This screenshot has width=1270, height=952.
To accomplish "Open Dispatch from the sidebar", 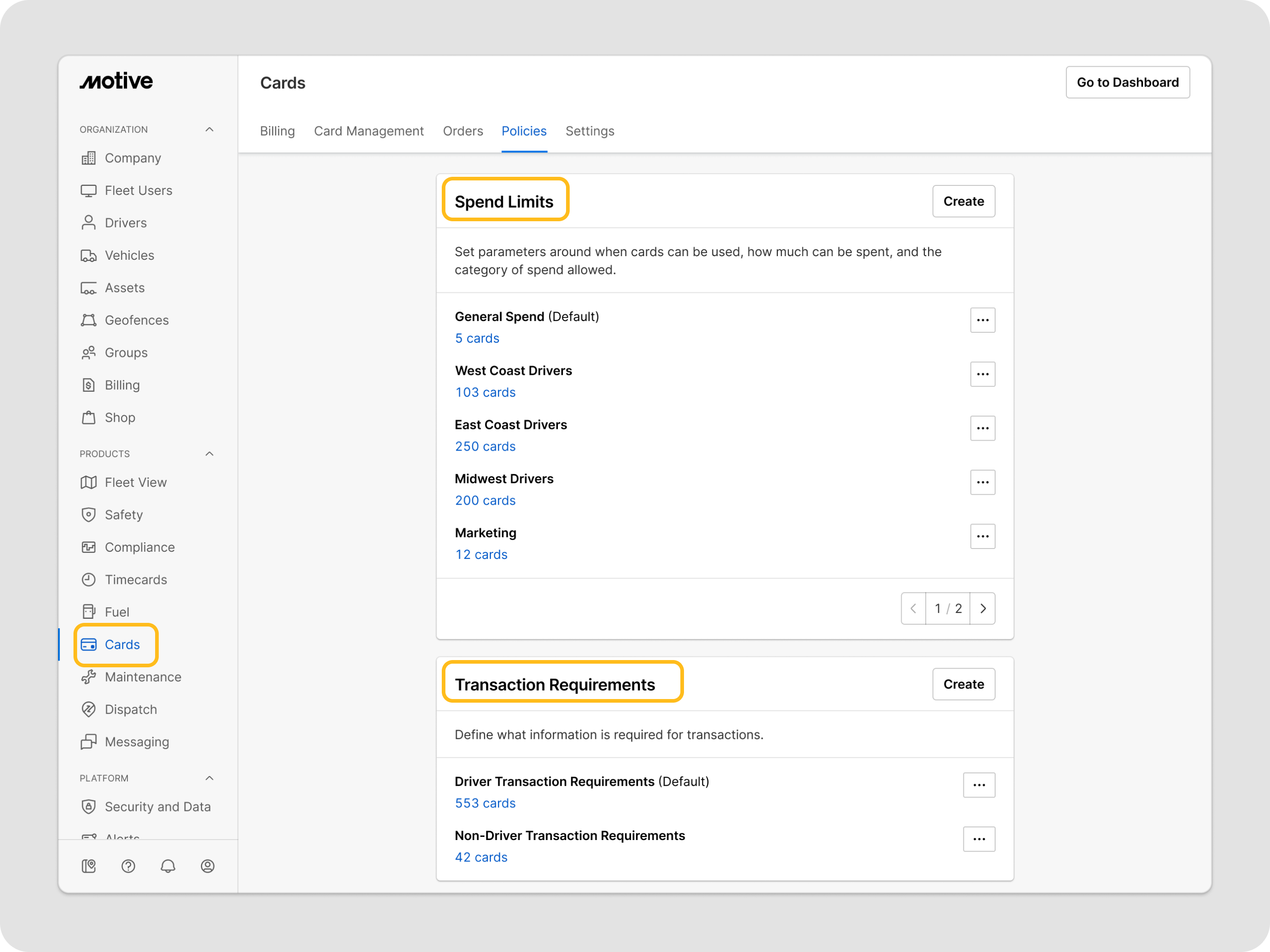I will (130, 709).
